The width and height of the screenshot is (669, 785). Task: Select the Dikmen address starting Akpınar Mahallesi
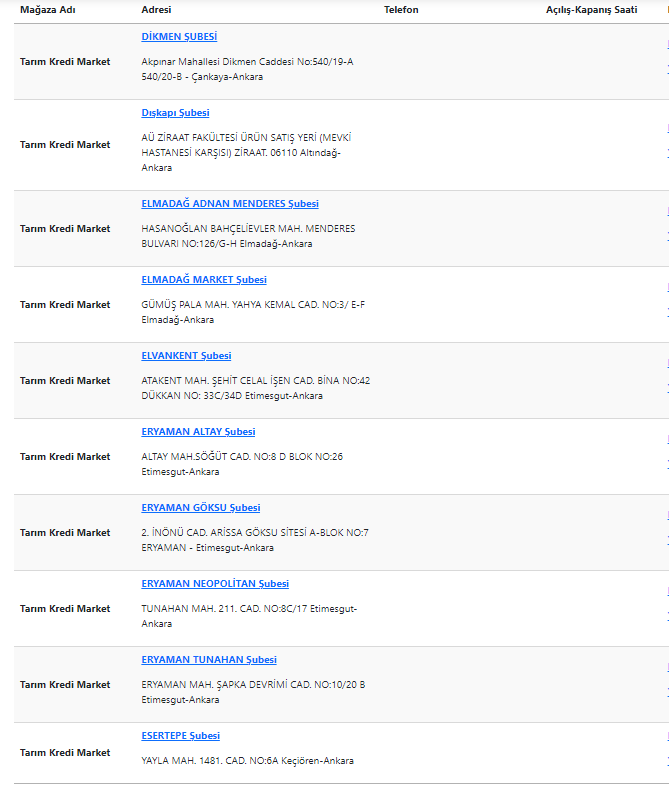click(247, 69)
